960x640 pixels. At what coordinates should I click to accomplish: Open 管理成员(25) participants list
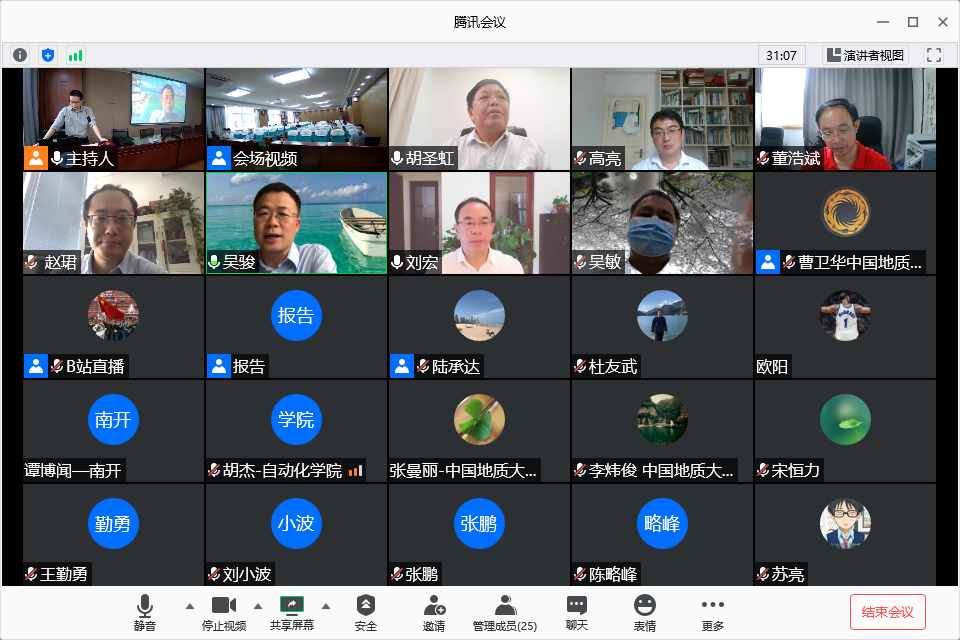505,612
